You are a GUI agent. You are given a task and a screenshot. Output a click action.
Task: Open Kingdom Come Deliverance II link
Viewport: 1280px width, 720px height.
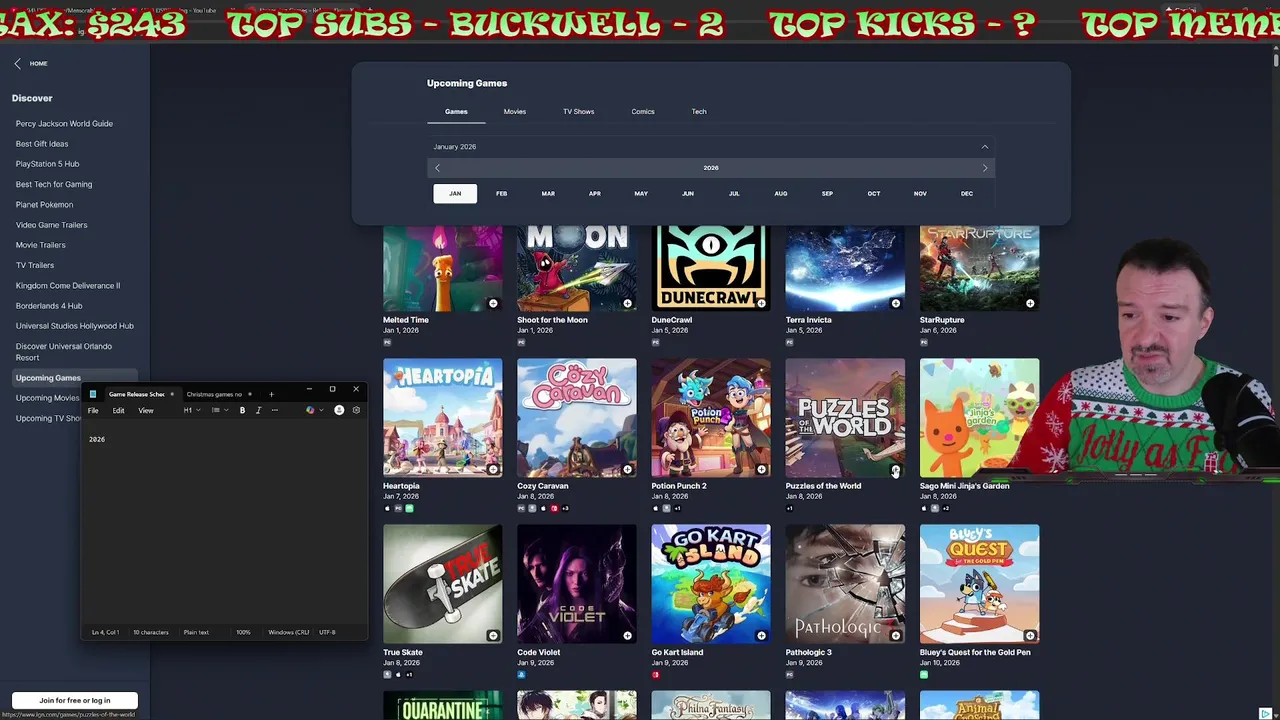tap(68, 286)
